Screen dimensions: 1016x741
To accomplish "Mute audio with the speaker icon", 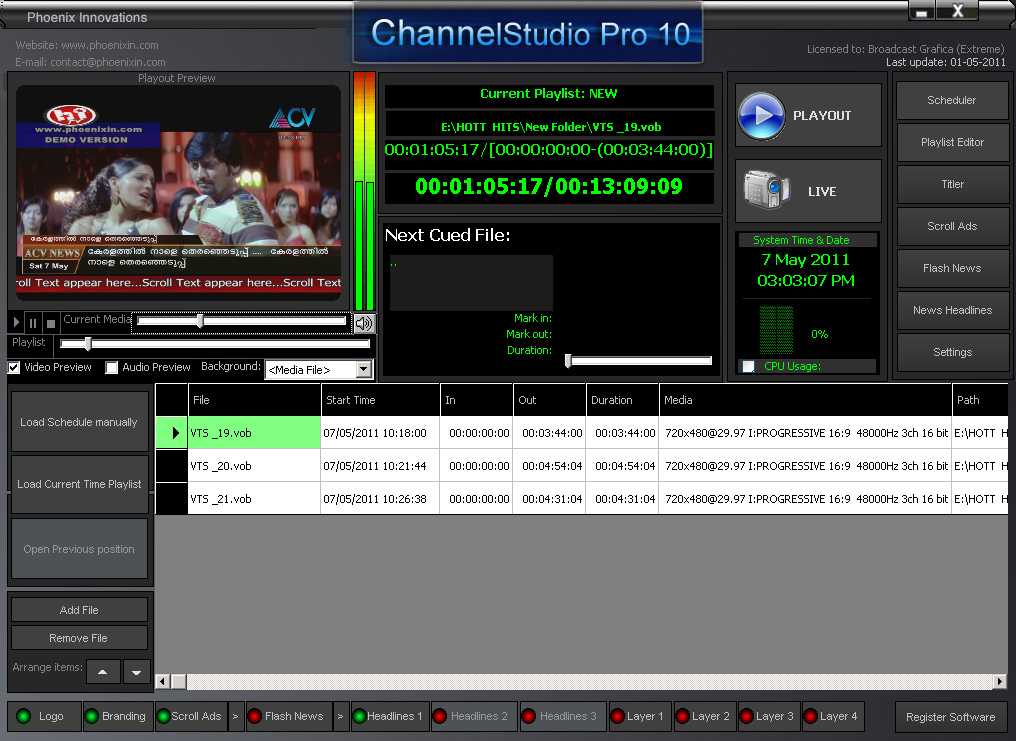I will tap(364, 323).
